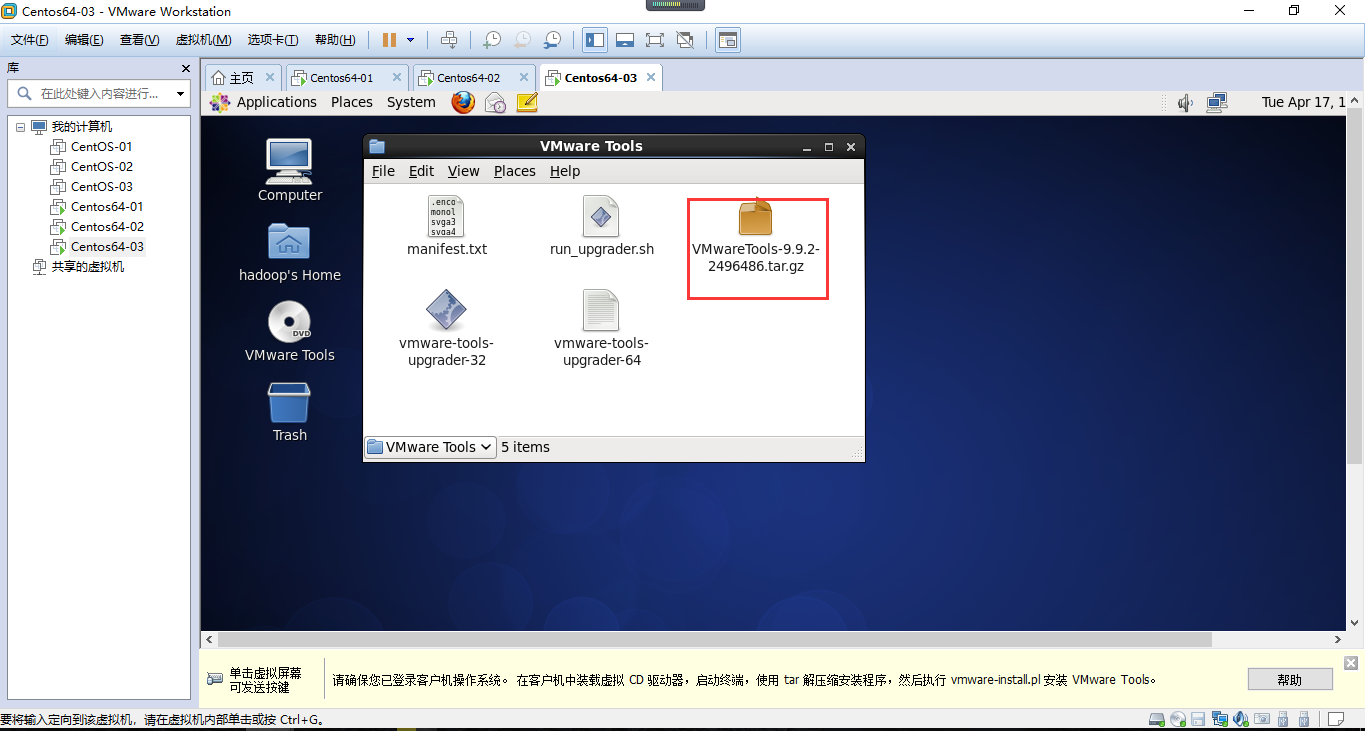Close the Centos64-03 tab
Screen dimensions: 1365x731
pyautogui.click(x=651, y=77)
